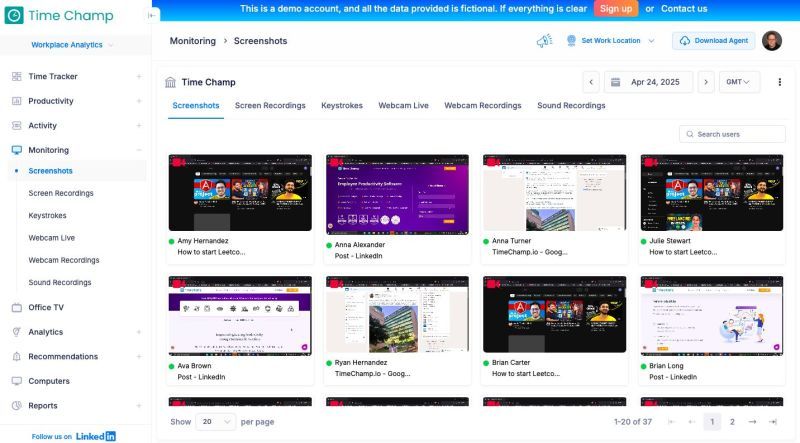Switch to the Screen Recordings tab
Viewport: 800px width, 443px height.
coord(270,106)
